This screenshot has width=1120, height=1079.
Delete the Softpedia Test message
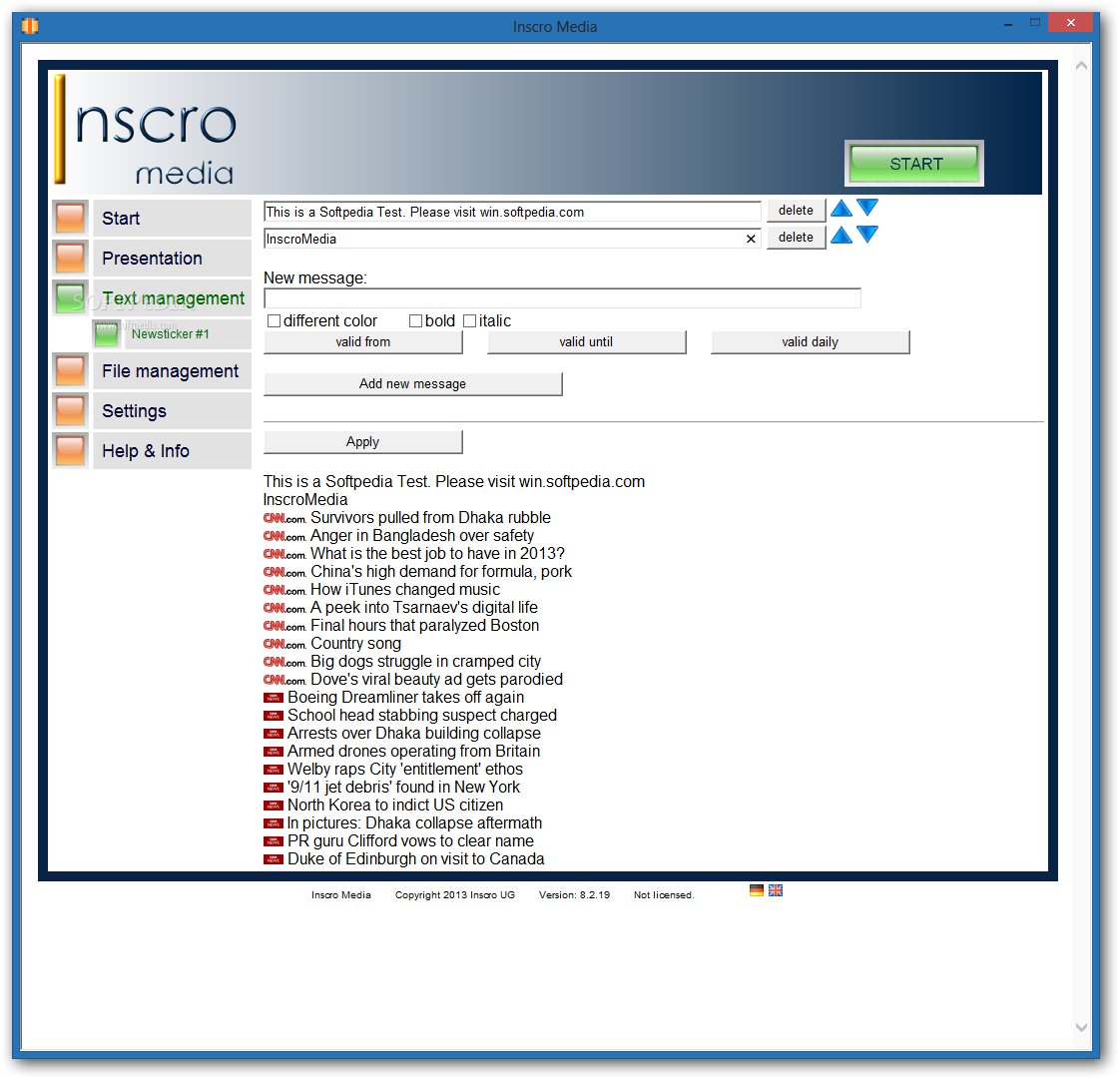tap(797, 210)
